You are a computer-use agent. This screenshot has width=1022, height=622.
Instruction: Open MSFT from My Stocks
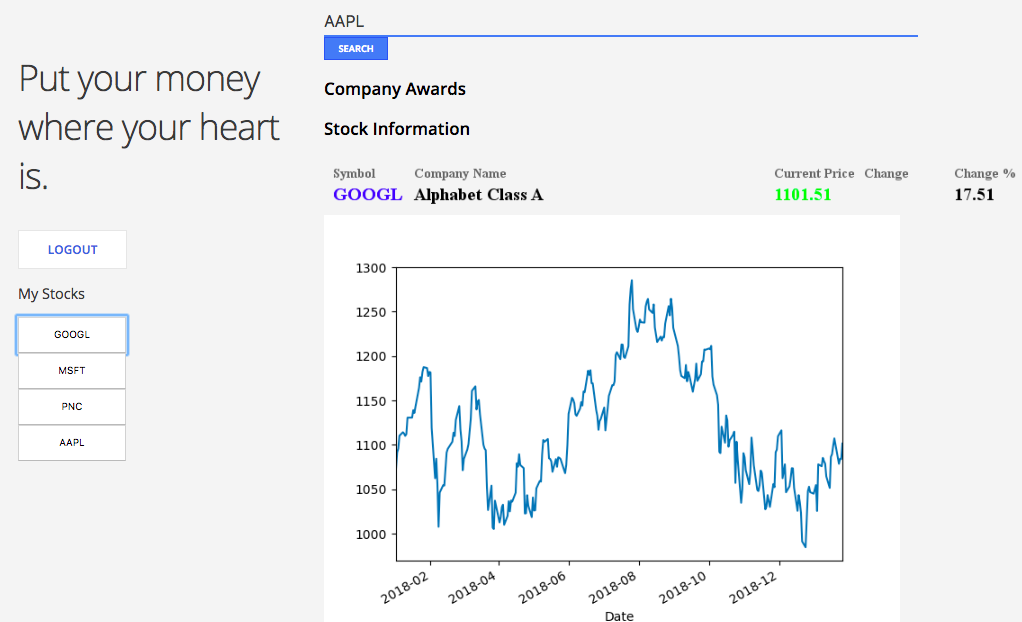click(72, 371)
